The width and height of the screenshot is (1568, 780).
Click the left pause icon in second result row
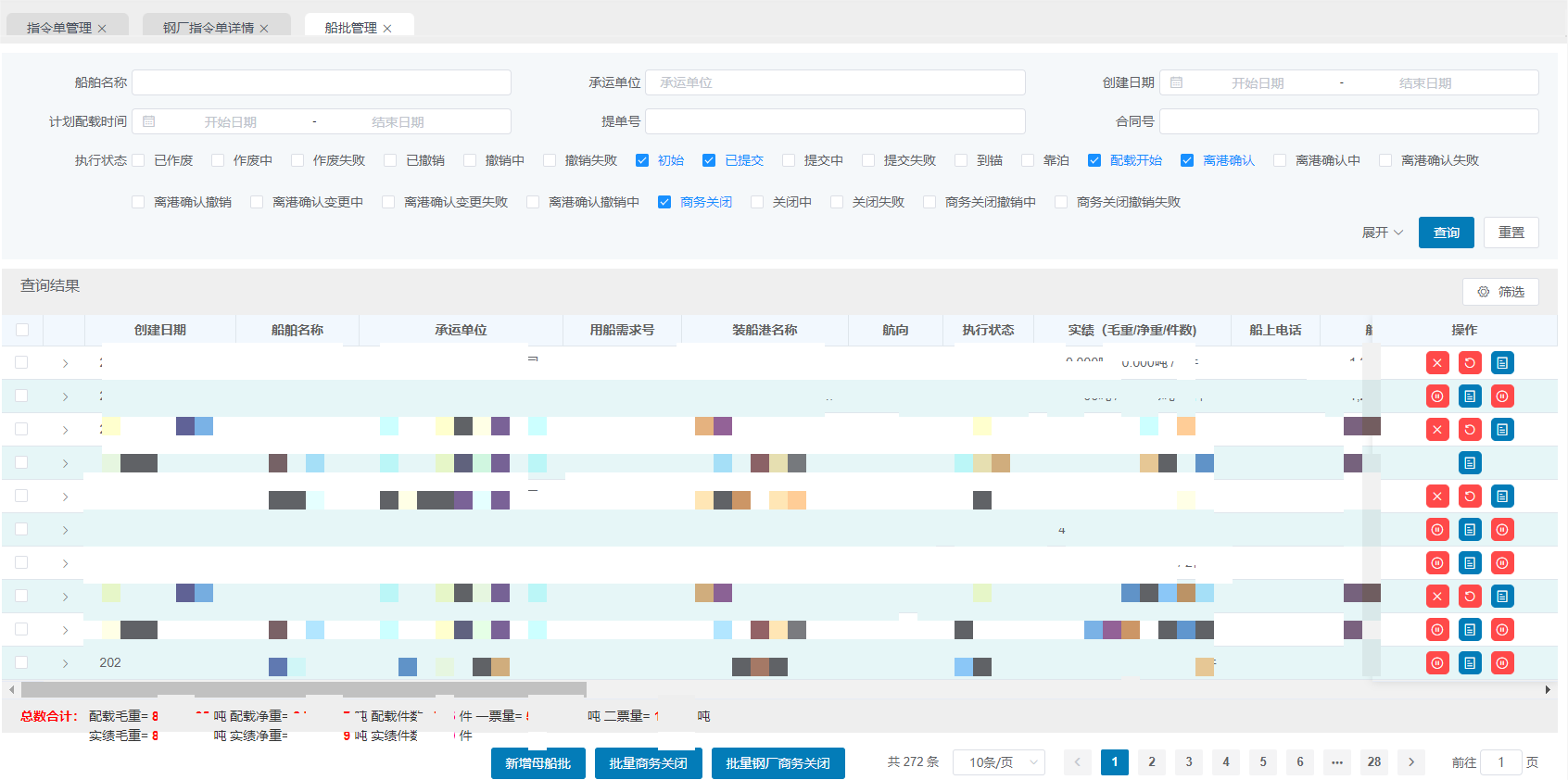(x=1437, y=396)
